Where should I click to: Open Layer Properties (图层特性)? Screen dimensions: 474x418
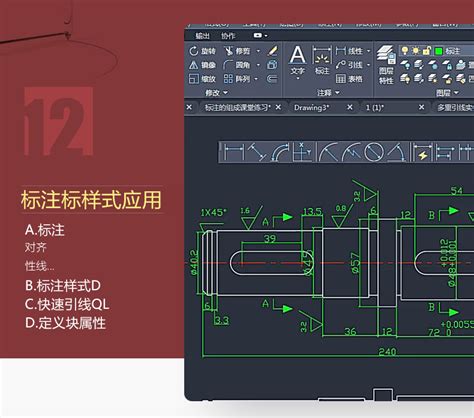(x=386, y=65)
